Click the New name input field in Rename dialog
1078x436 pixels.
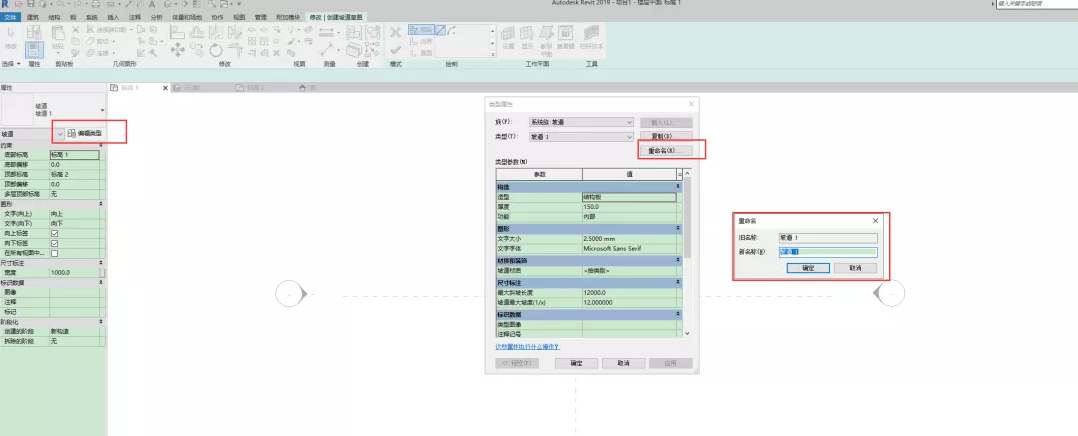pos(828,252)
